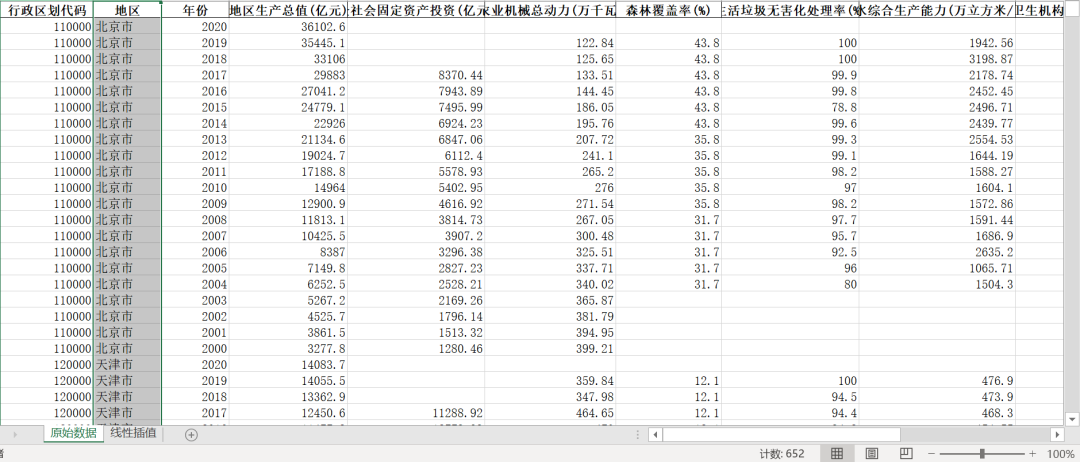Click the water capacity cell 476.9

[937, 381]
